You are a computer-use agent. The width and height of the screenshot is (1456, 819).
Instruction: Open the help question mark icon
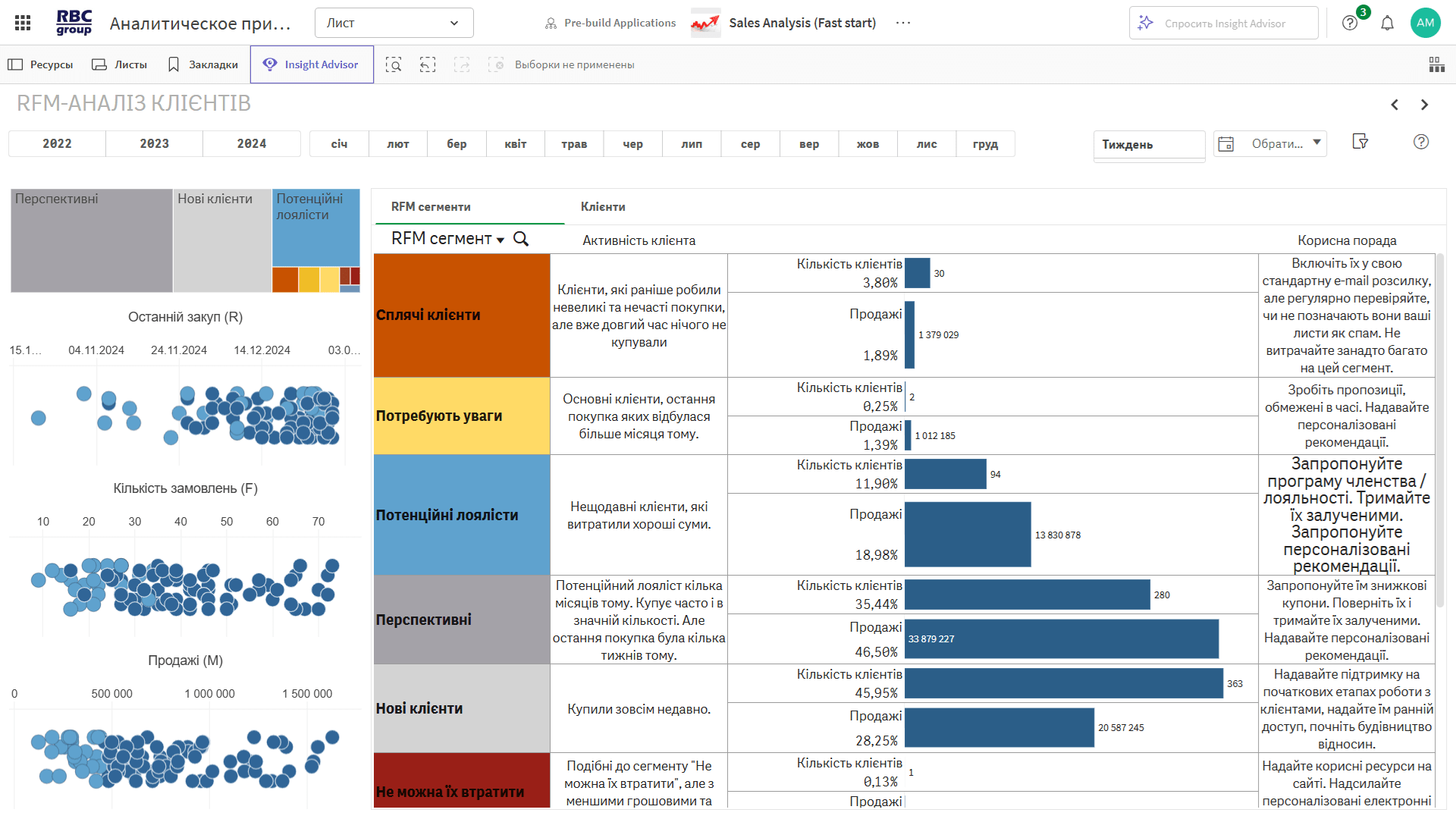tap(1350, 23)
